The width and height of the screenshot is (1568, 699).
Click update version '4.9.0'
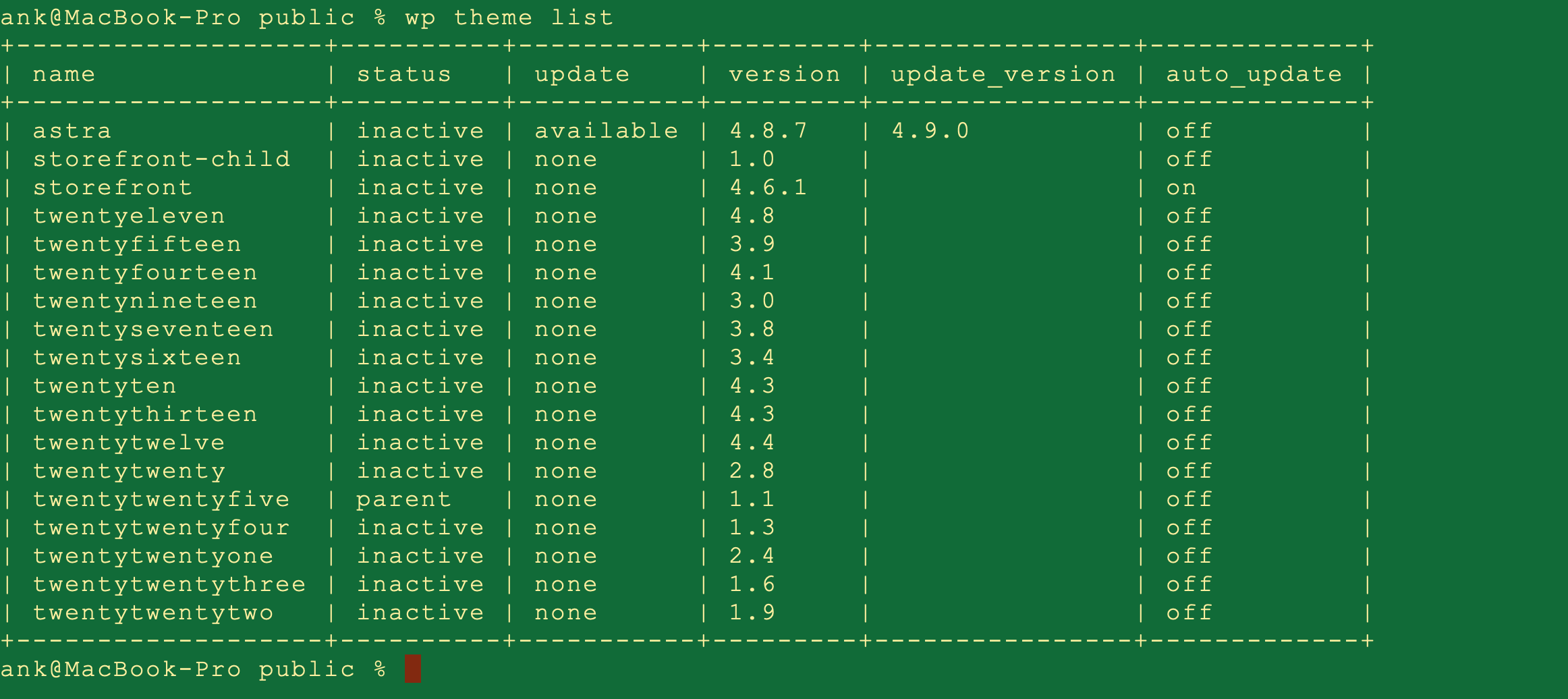click(x=930, y=131)
